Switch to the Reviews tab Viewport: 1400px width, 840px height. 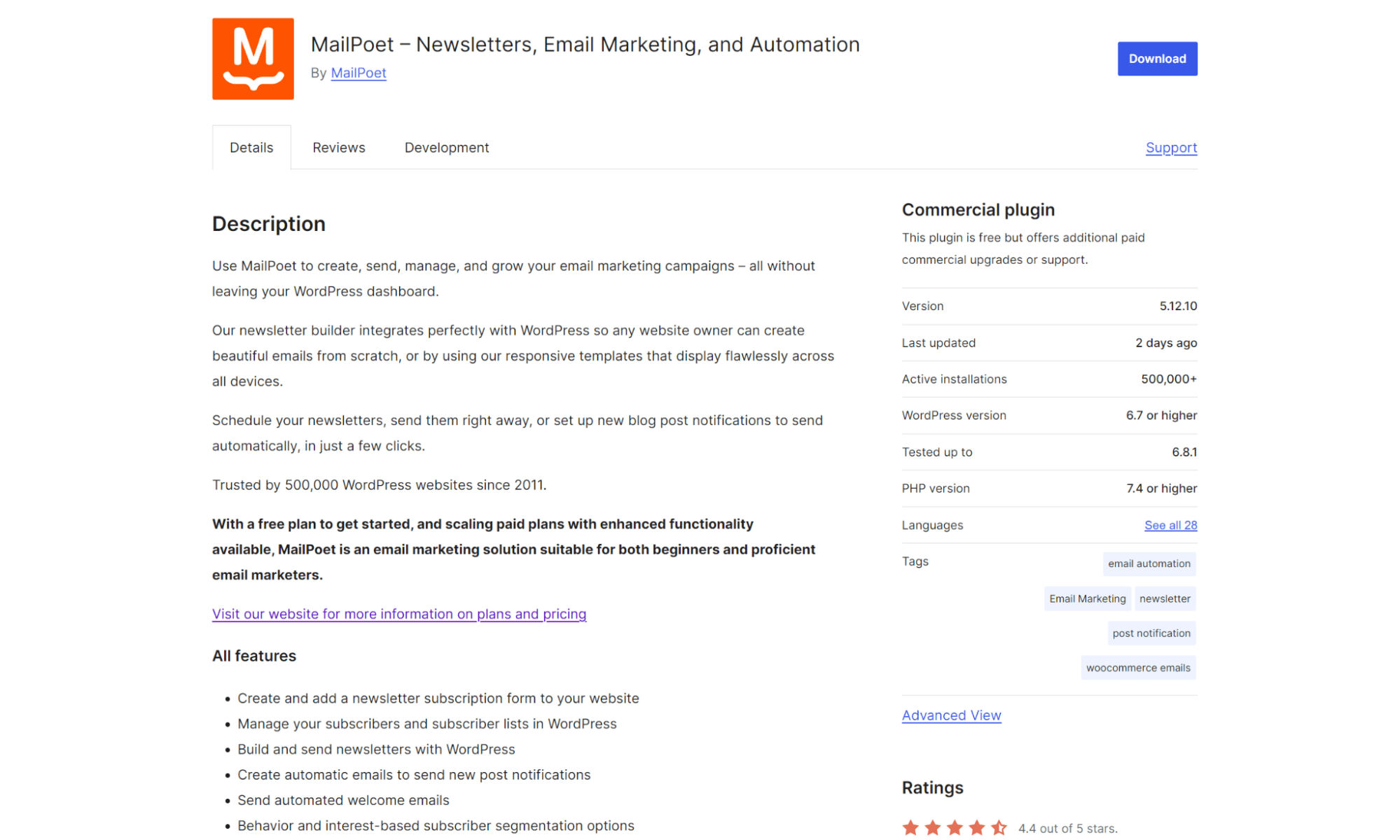pos(339,148)
